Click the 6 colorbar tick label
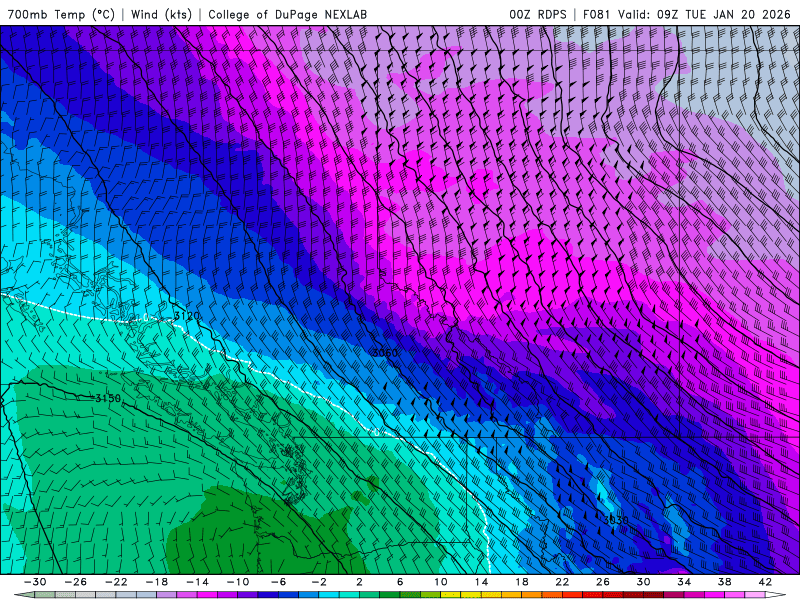The height and width of the screenshot is (600, 800). coord(400,582)
